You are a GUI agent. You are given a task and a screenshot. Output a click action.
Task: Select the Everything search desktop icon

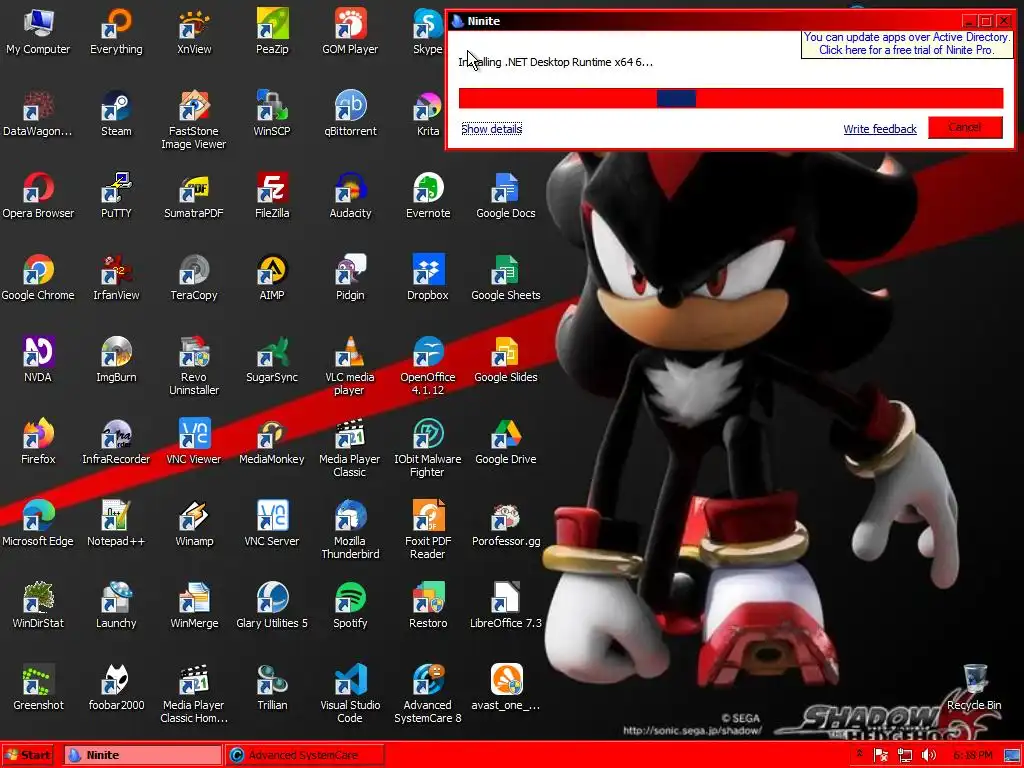pos(116,31)
